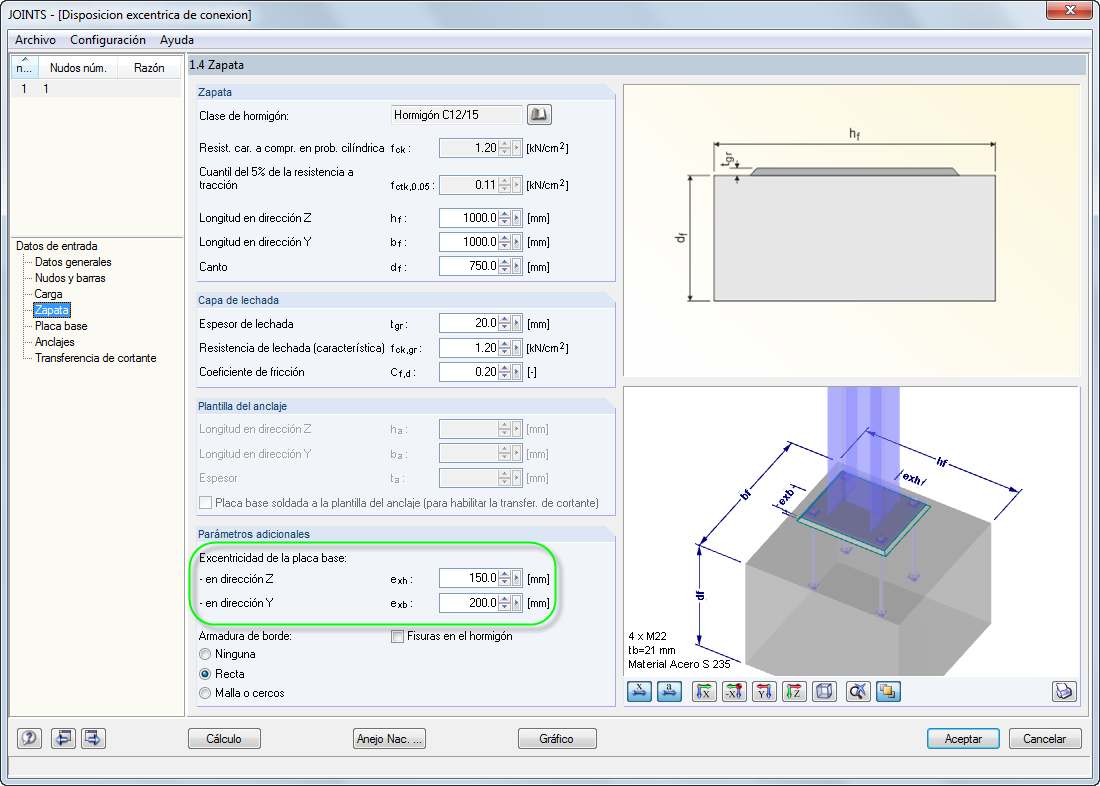
Task: Select Recta edge reinforcement radio
Action: [x=205, y=674]
